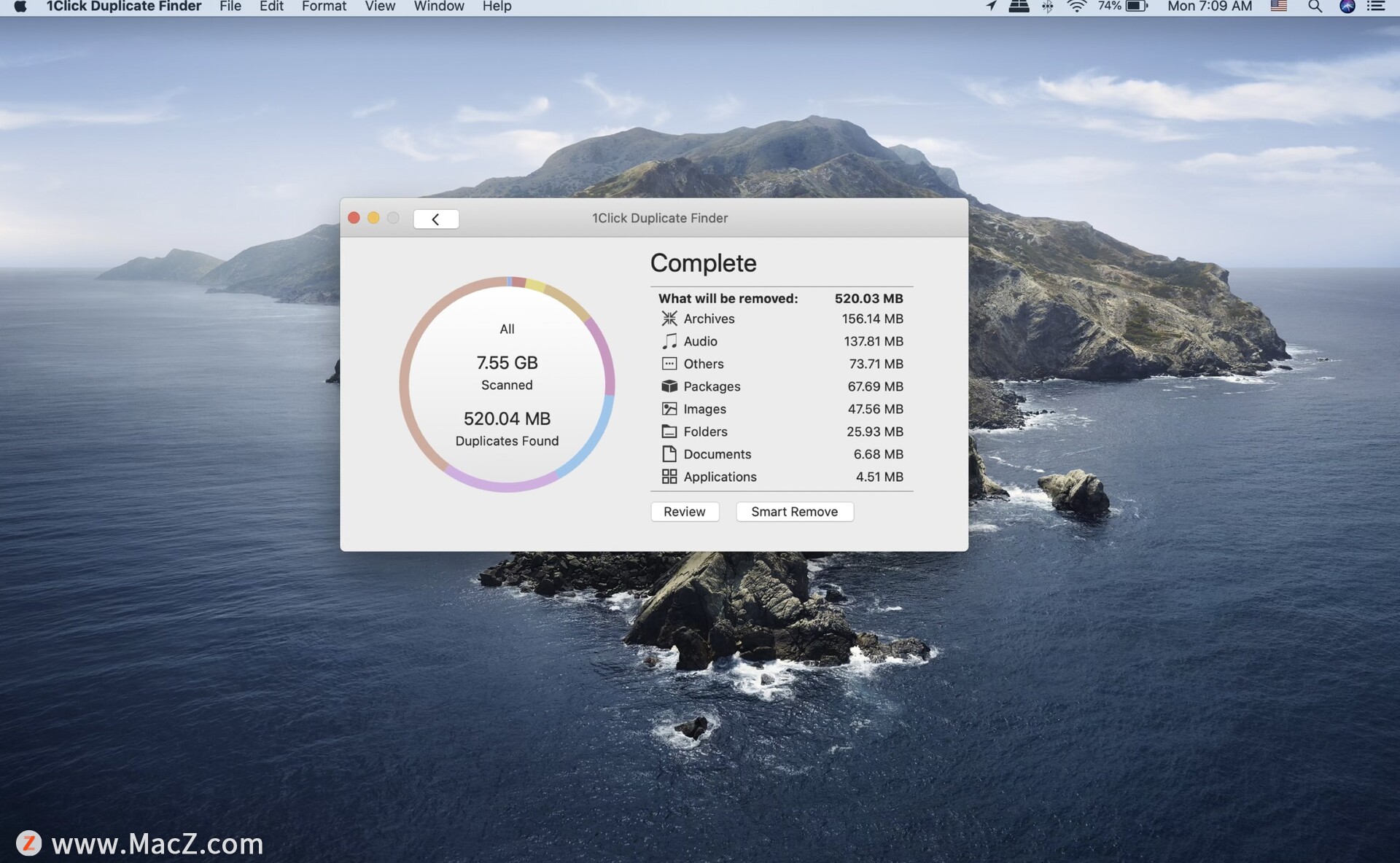Open the Format menu
Screen dimensions: 1400x863
324,7
